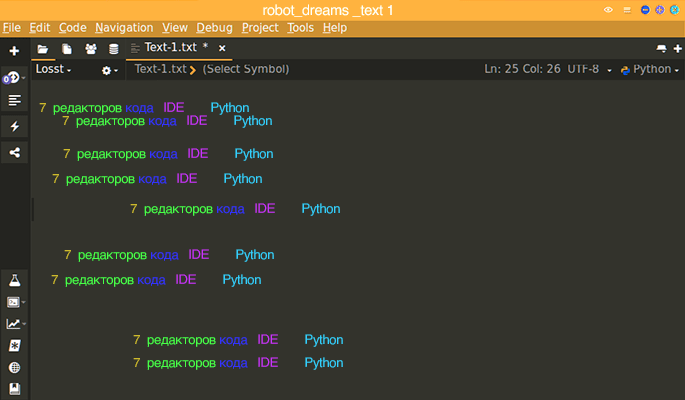Image resolution: width=685 pixels, height=400 pixels.
Task: Change language via the Python dropdown
Action: [649, 70]
